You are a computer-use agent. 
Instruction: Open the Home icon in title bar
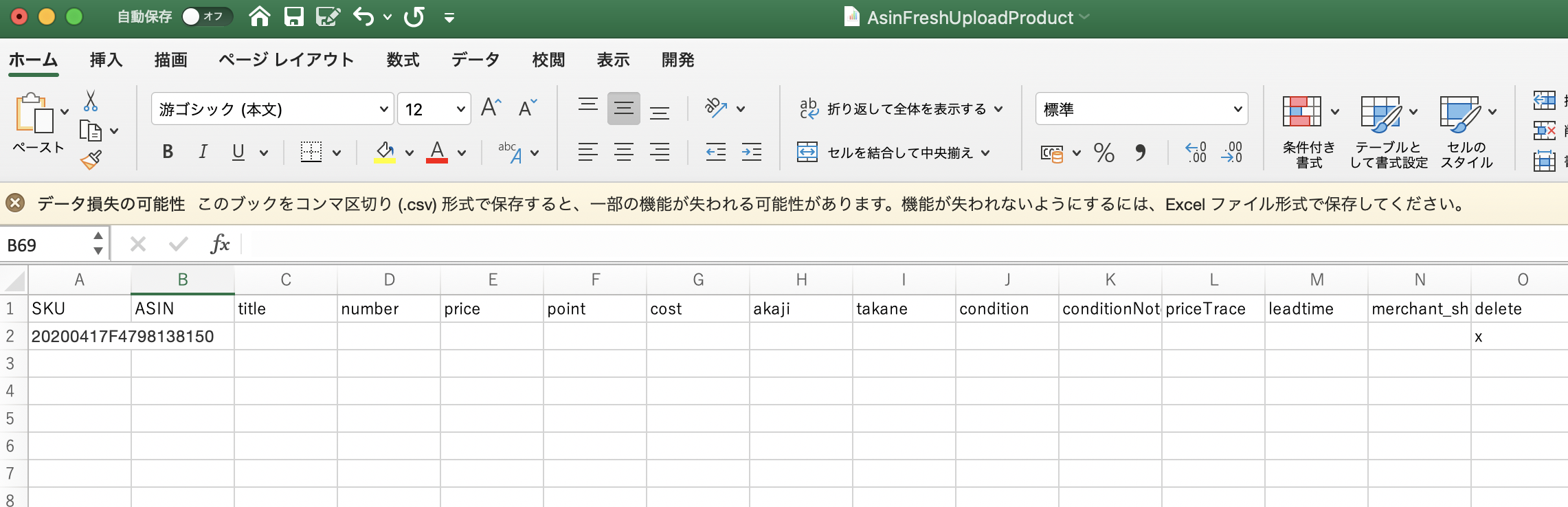pos(260,16)
